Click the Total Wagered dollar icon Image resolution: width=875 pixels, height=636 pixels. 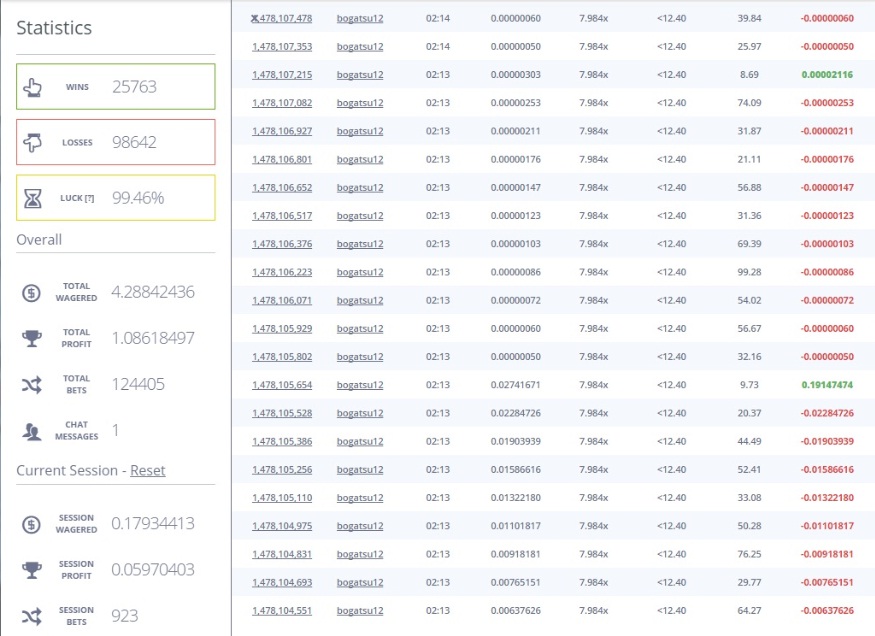[31, 292]
